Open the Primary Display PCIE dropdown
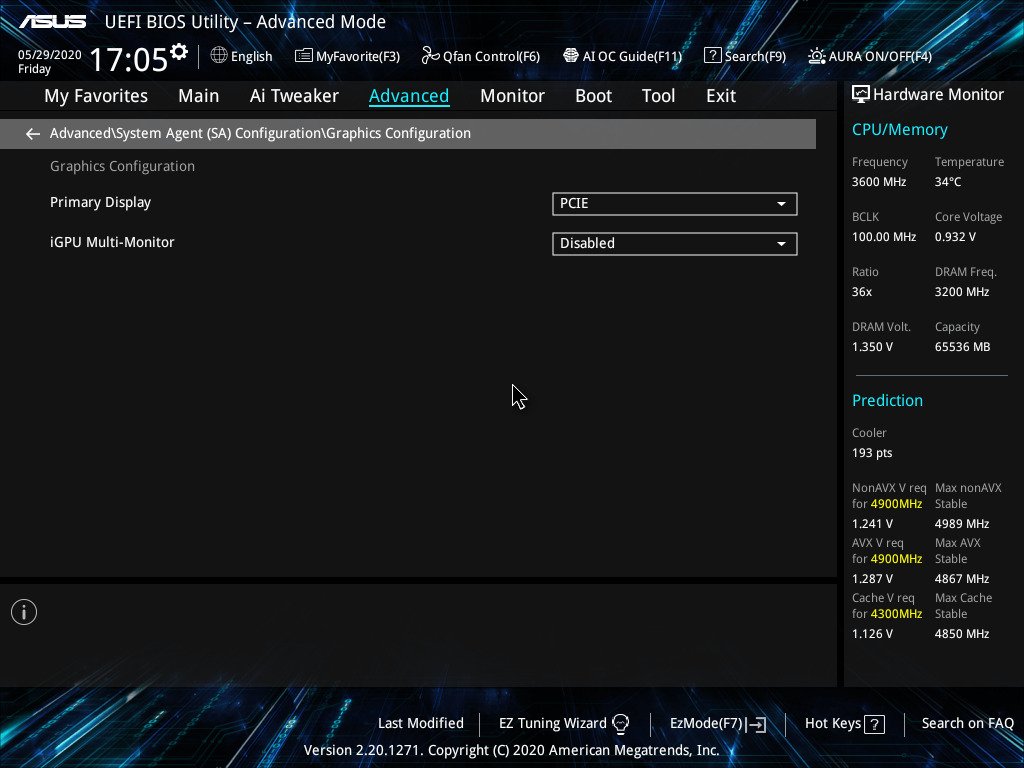Image resolution: width=1024 pixels, height=768 pixels. click(675, 204)
